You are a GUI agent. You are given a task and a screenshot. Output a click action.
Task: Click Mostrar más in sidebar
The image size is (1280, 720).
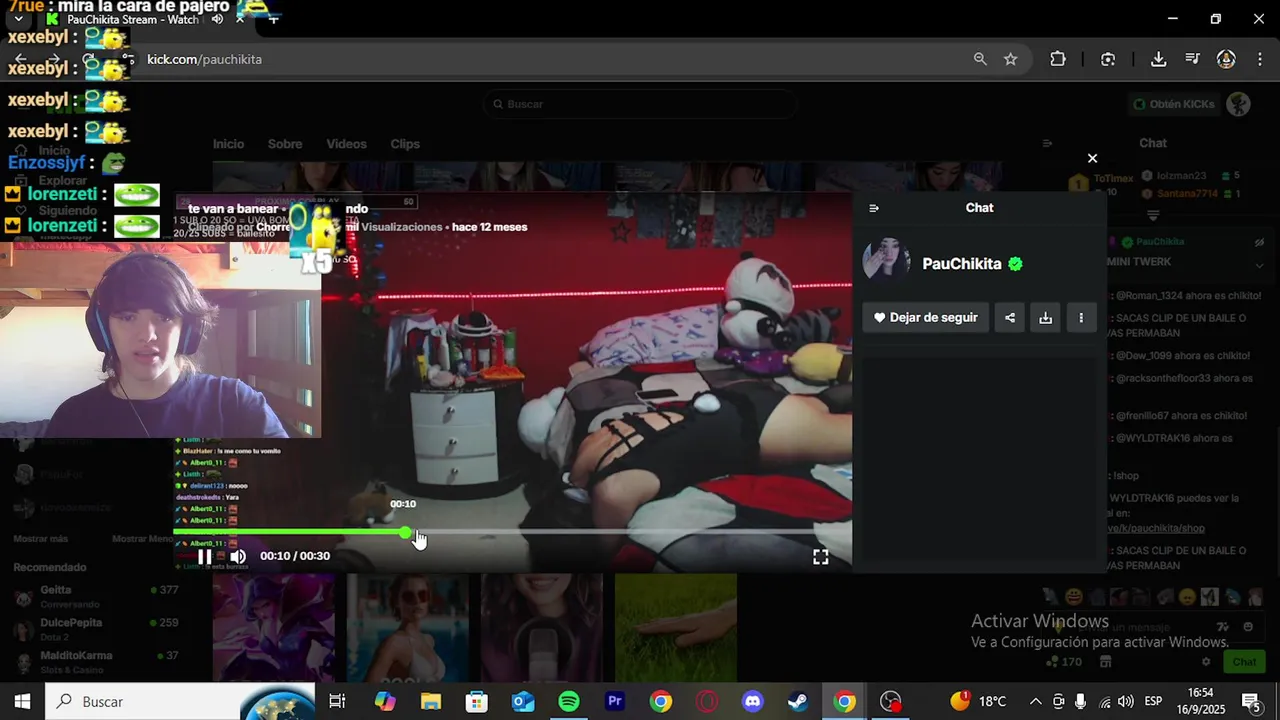[41, 539]
